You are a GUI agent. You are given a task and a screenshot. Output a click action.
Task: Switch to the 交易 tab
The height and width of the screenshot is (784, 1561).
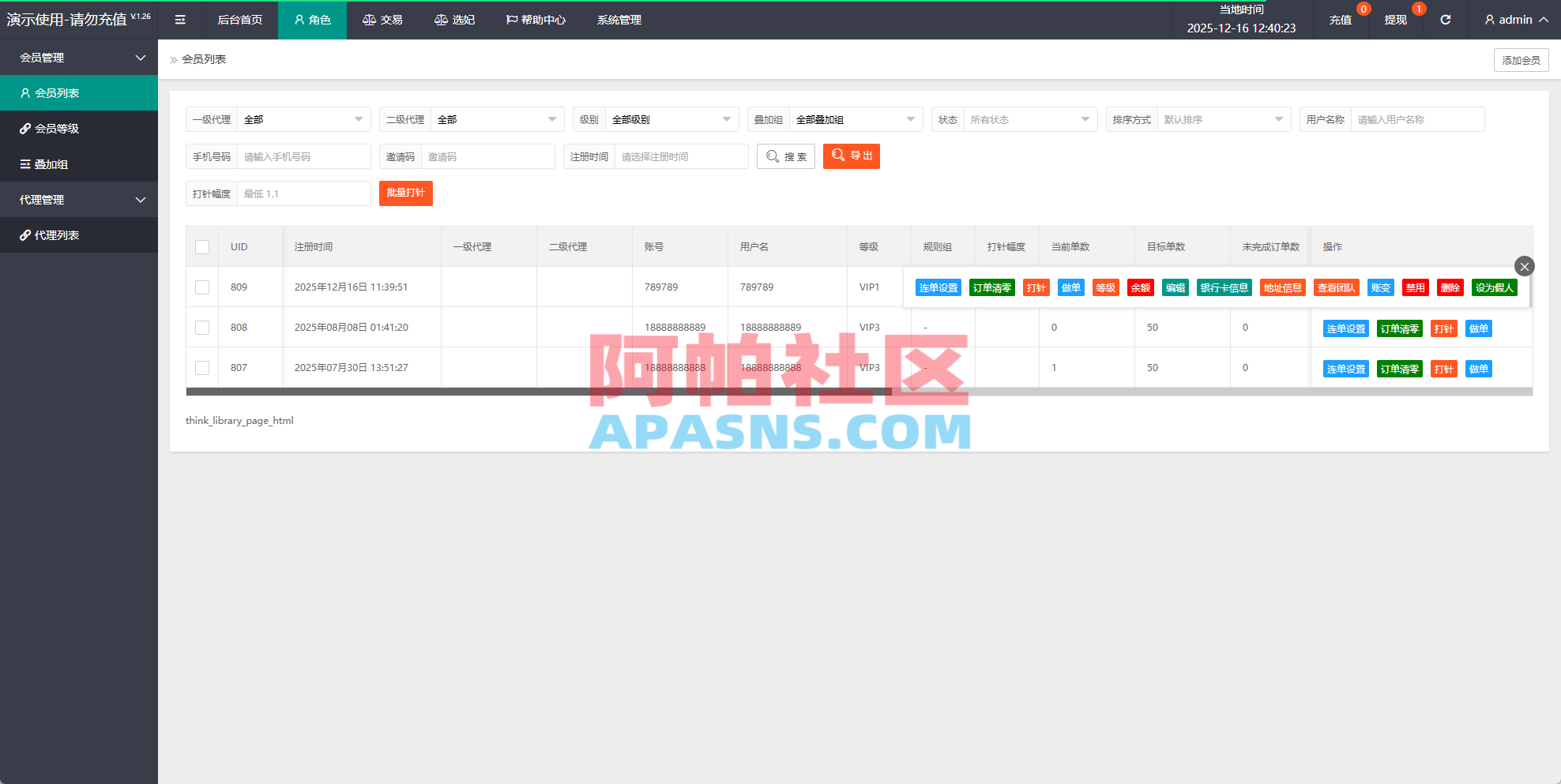382,20
